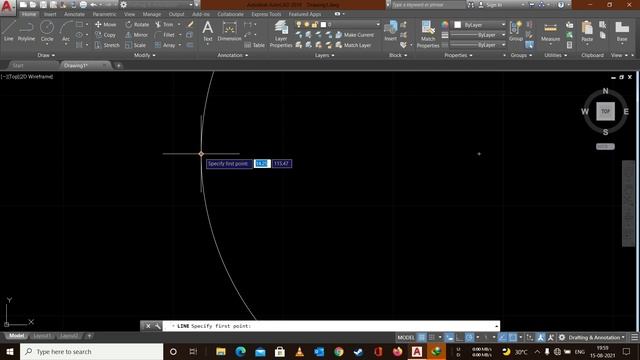The height and width of the screenshot is (360, 640).
Task: Toggle MODEL space button
Action: point(406,338)
